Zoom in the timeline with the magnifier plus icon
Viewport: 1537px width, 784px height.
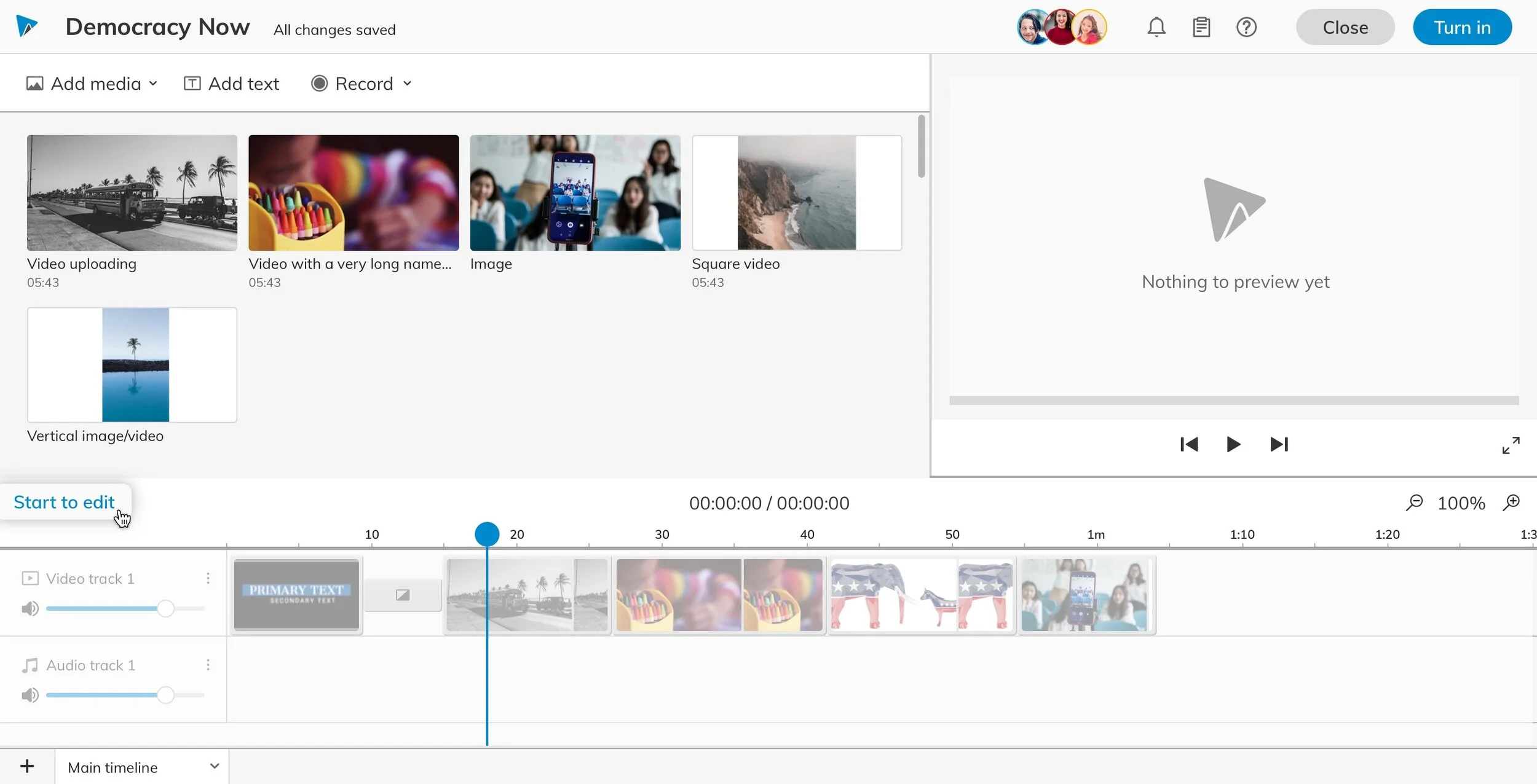[1511, 503]
